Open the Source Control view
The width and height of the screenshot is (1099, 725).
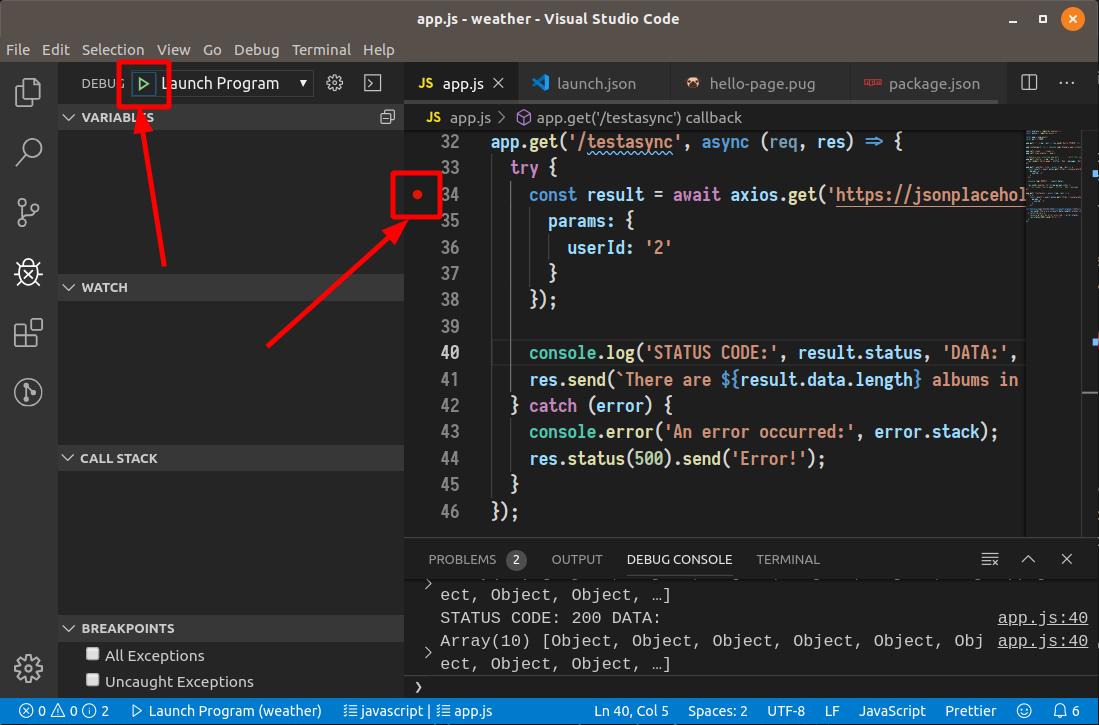pyautogui.click(x=27, y=212)
